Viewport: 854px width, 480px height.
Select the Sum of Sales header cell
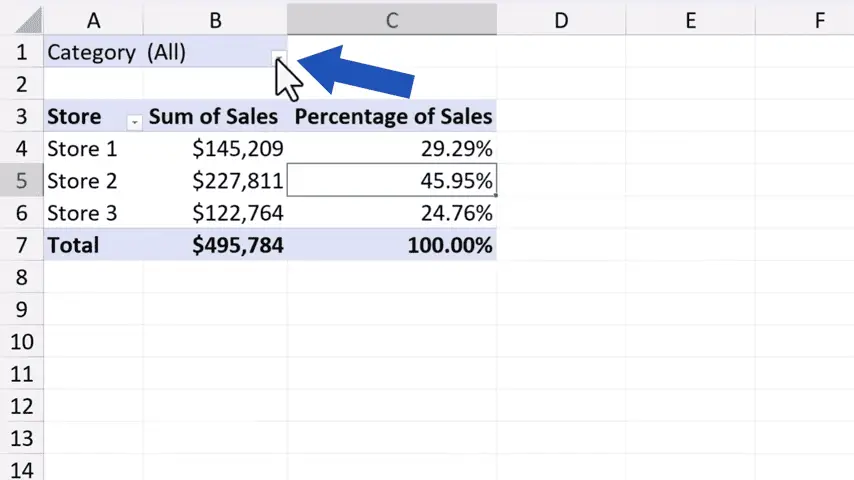[214, 117]
